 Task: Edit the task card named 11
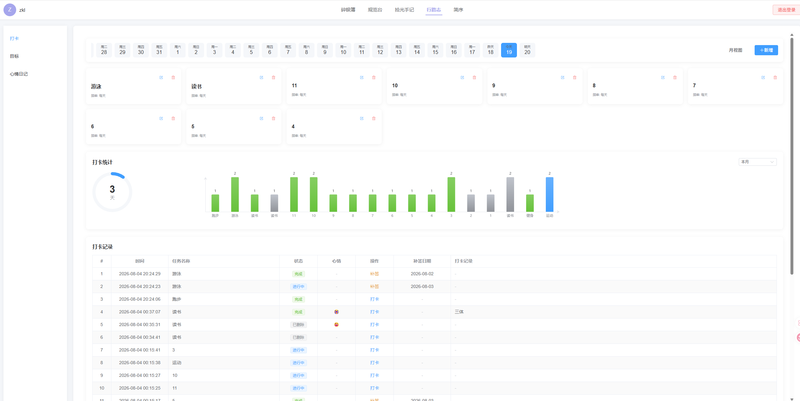[x=362, y=78]
